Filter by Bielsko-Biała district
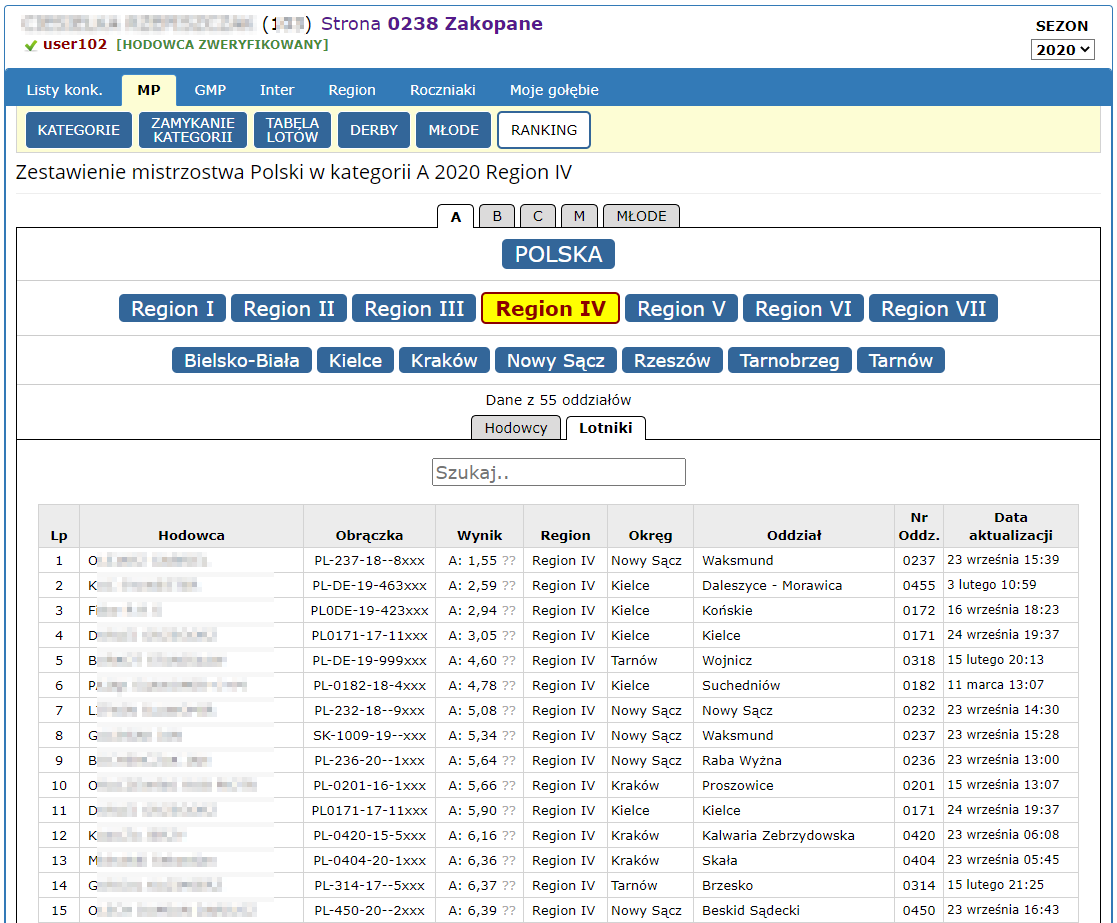This screenshot has height=923, width=1117. point(241,361)
